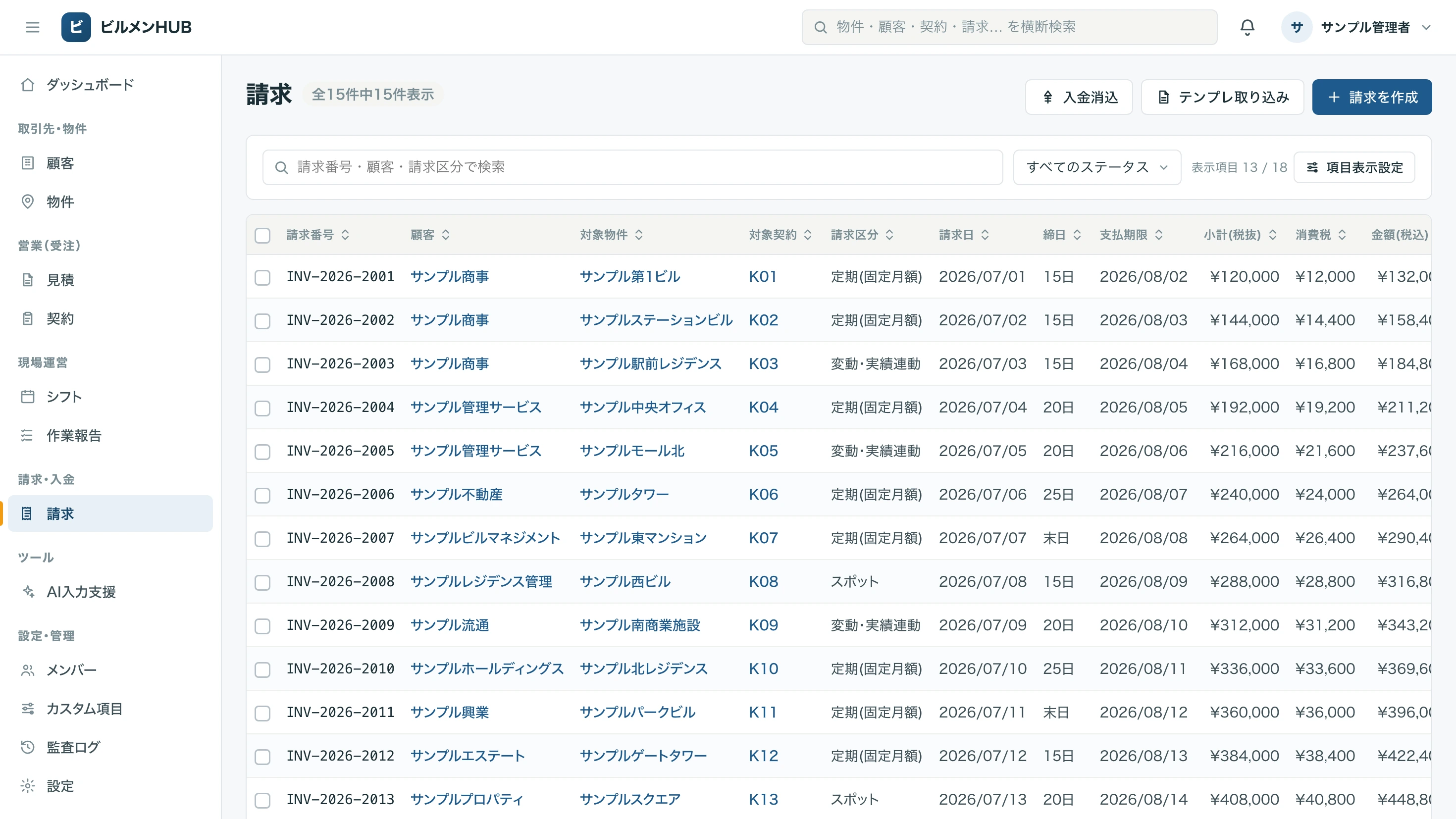Sort by 請求番号 column
Screen dimensions: 1456x819
tap(317, 235)
